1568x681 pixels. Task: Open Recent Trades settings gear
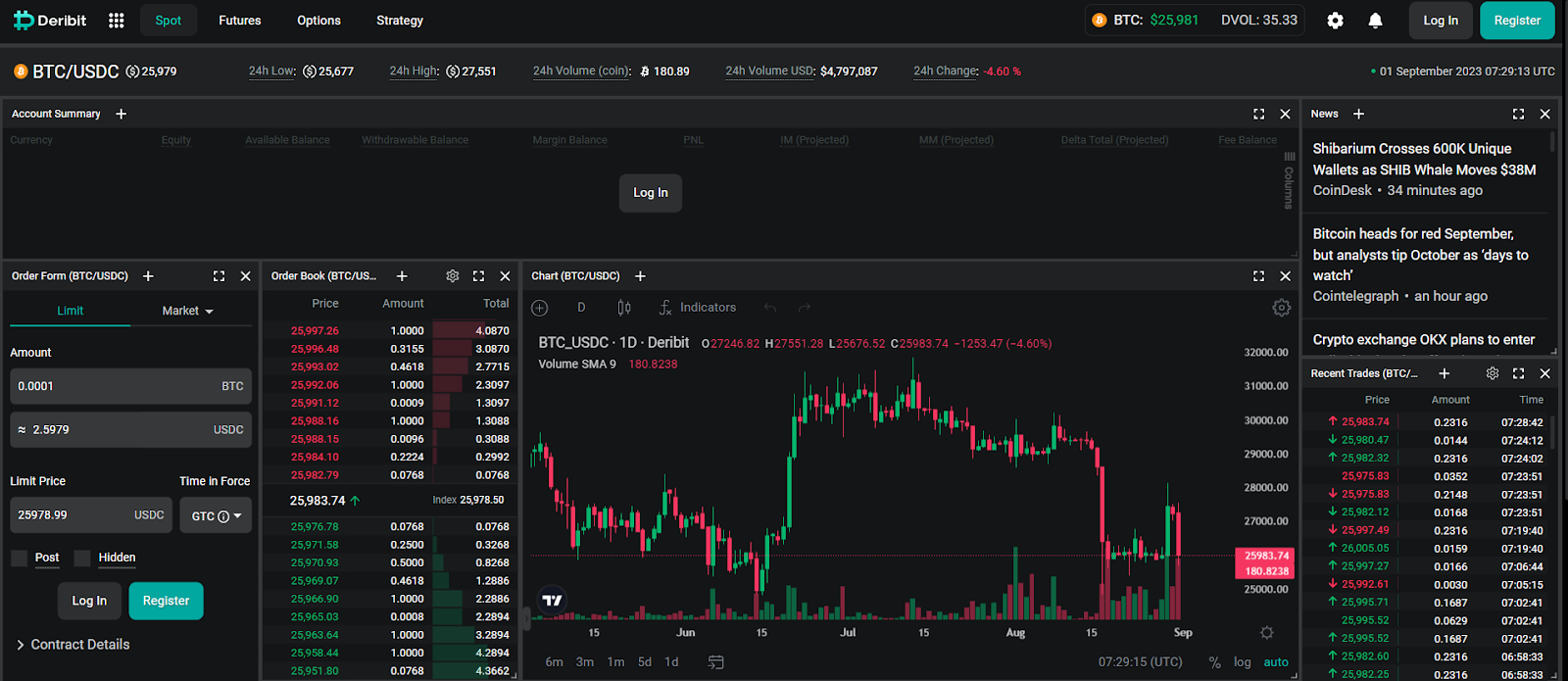[x=1492, y=373]
